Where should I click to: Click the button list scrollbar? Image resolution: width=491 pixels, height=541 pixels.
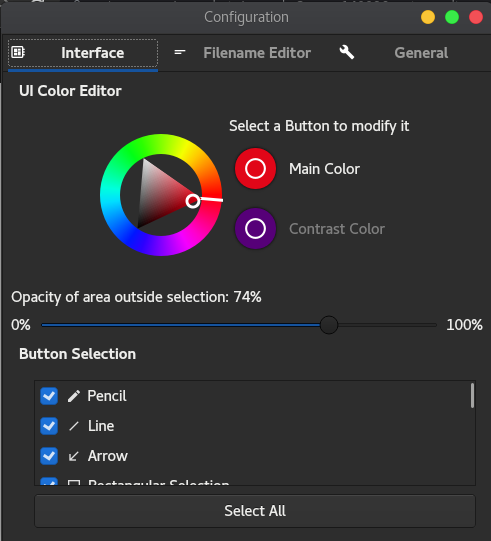472,395
